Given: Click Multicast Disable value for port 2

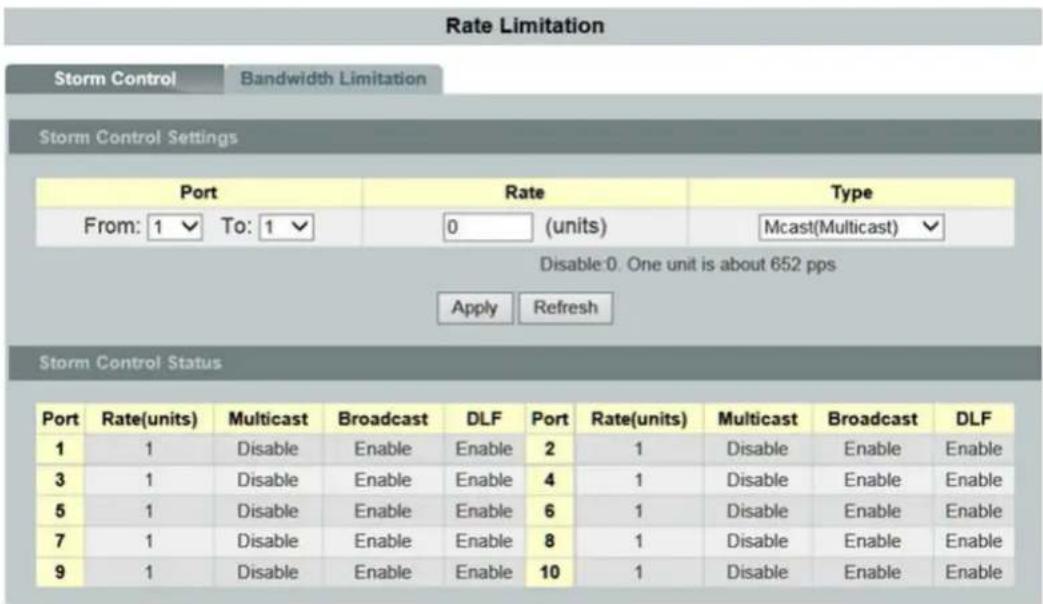Looking at the screenshot, I should tap(757, 449).
